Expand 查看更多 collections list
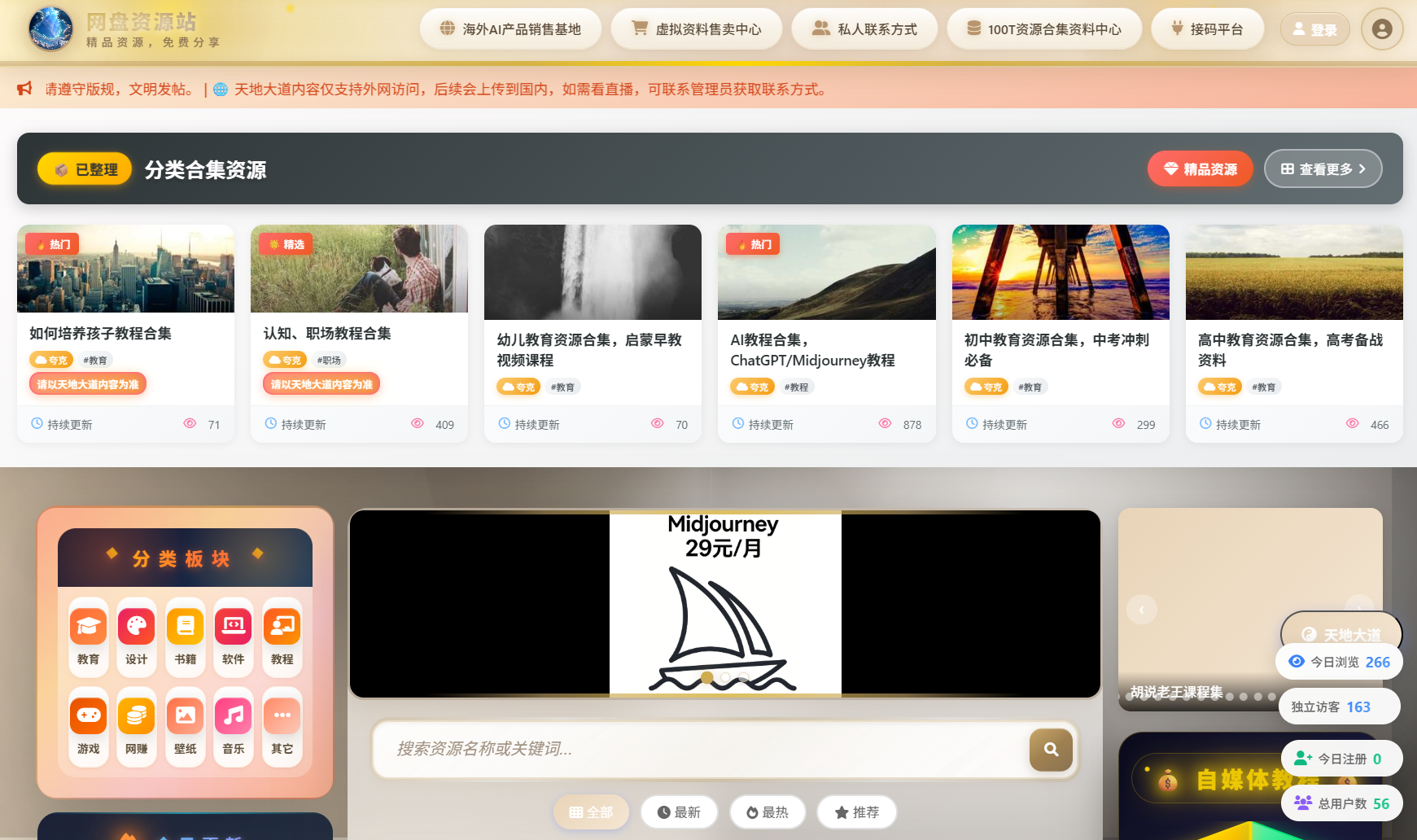1417x840 pixels. (1323, 169)
